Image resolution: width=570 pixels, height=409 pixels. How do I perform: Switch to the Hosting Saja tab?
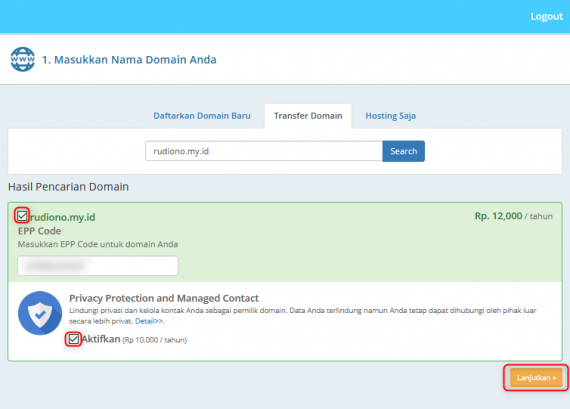(x=390, y=116)
